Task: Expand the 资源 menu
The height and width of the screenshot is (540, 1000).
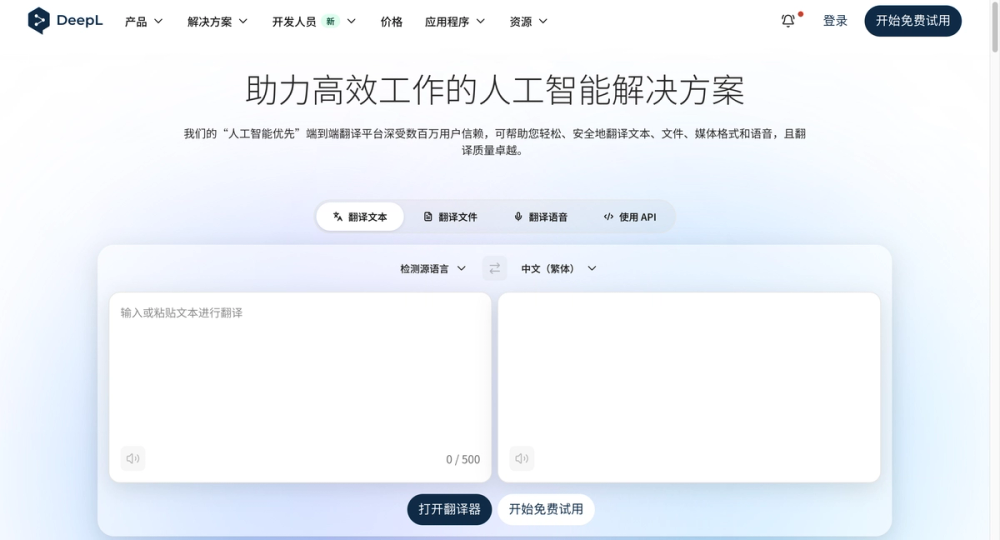Action: coord(528,21)
